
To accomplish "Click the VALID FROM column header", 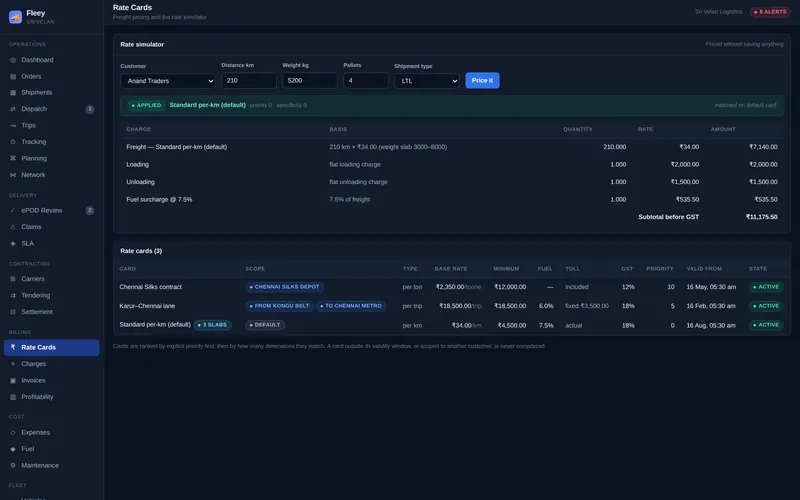I will tap(704, 269).
